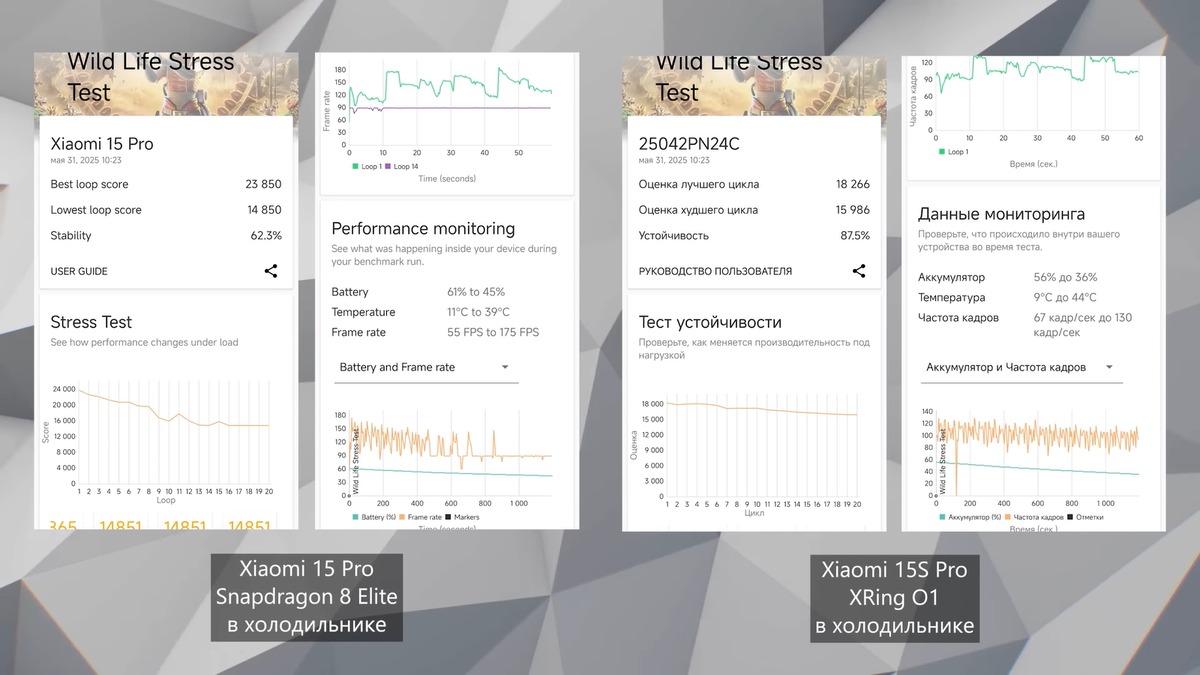
Task: Toggle the Markers legend item
Action: coord(465,517)
